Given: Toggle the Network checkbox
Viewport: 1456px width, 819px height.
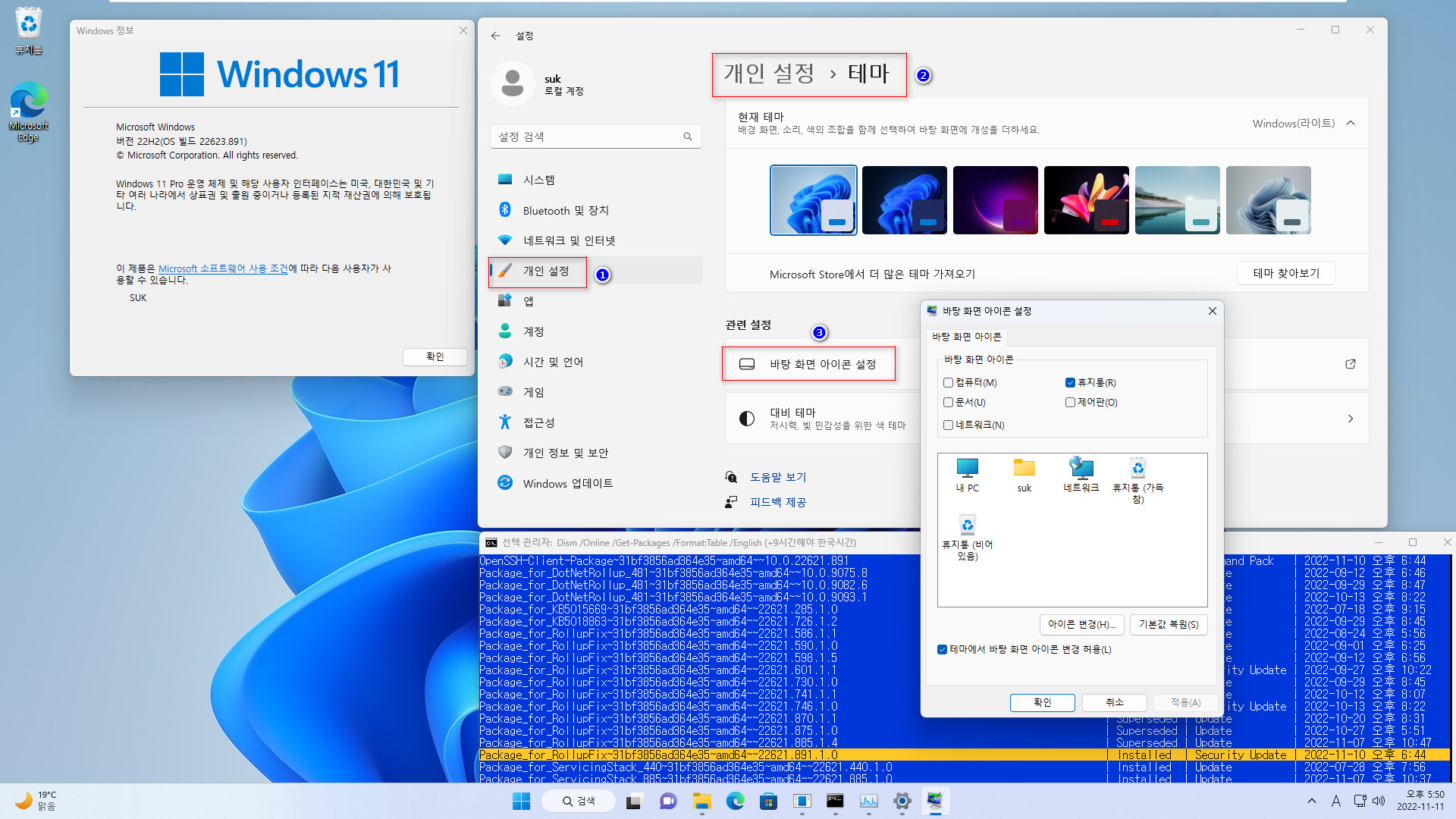Looking at the screenshot, I should point(948,425).
